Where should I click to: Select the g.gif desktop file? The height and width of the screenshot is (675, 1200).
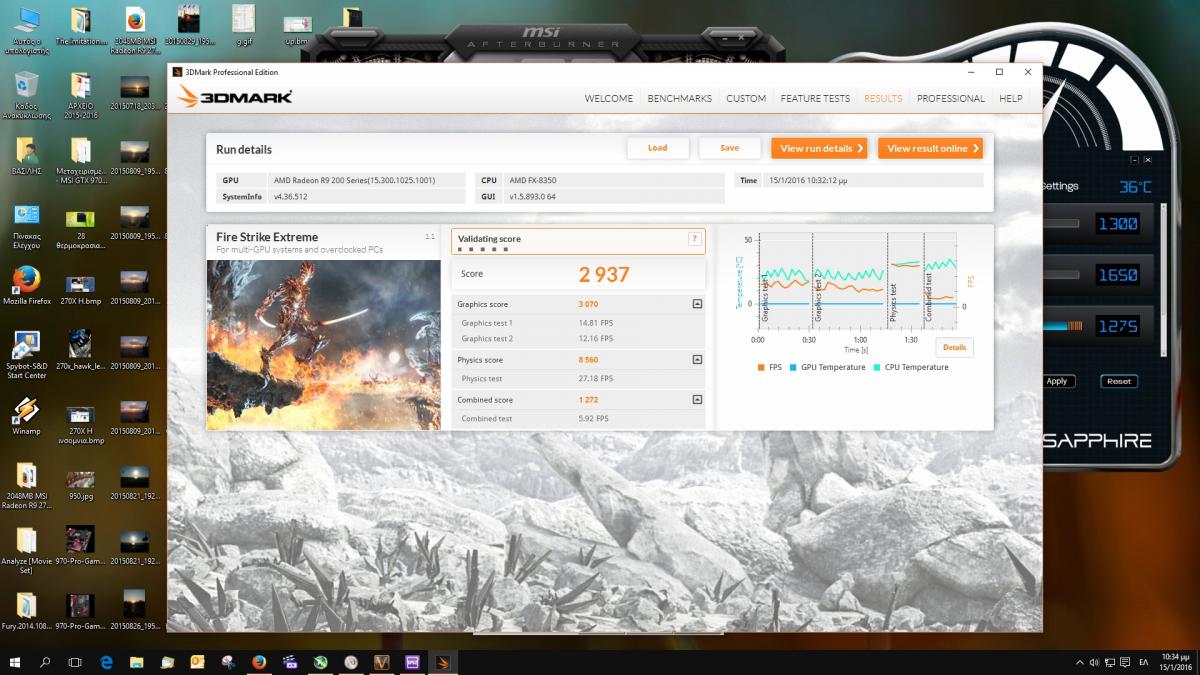click(x=244, y=25)
